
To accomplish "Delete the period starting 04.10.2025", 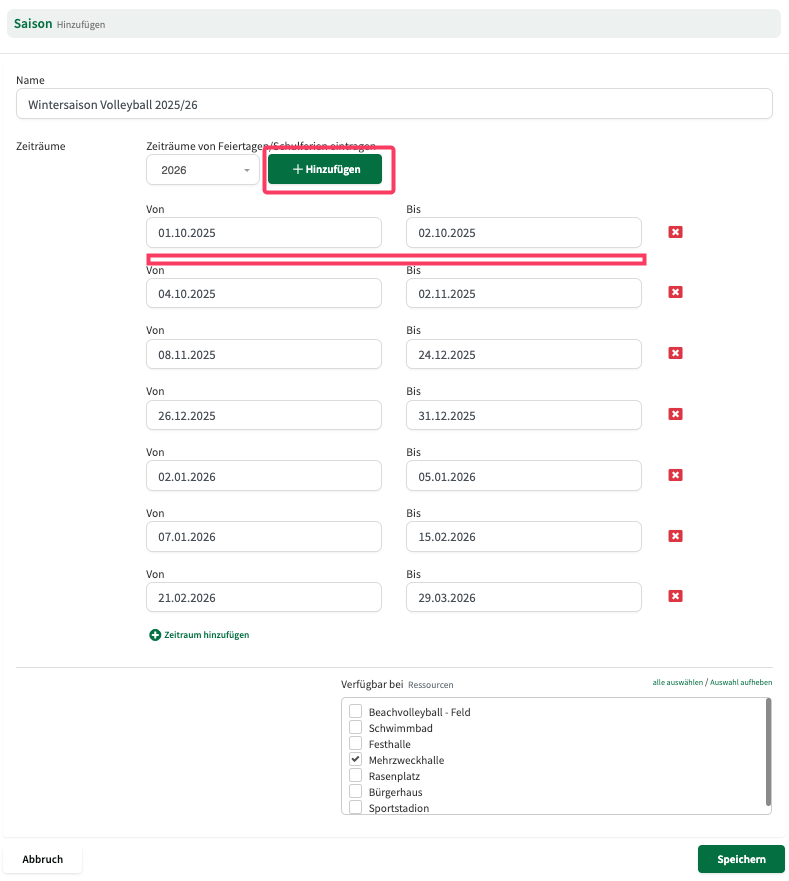I will 675,292.
